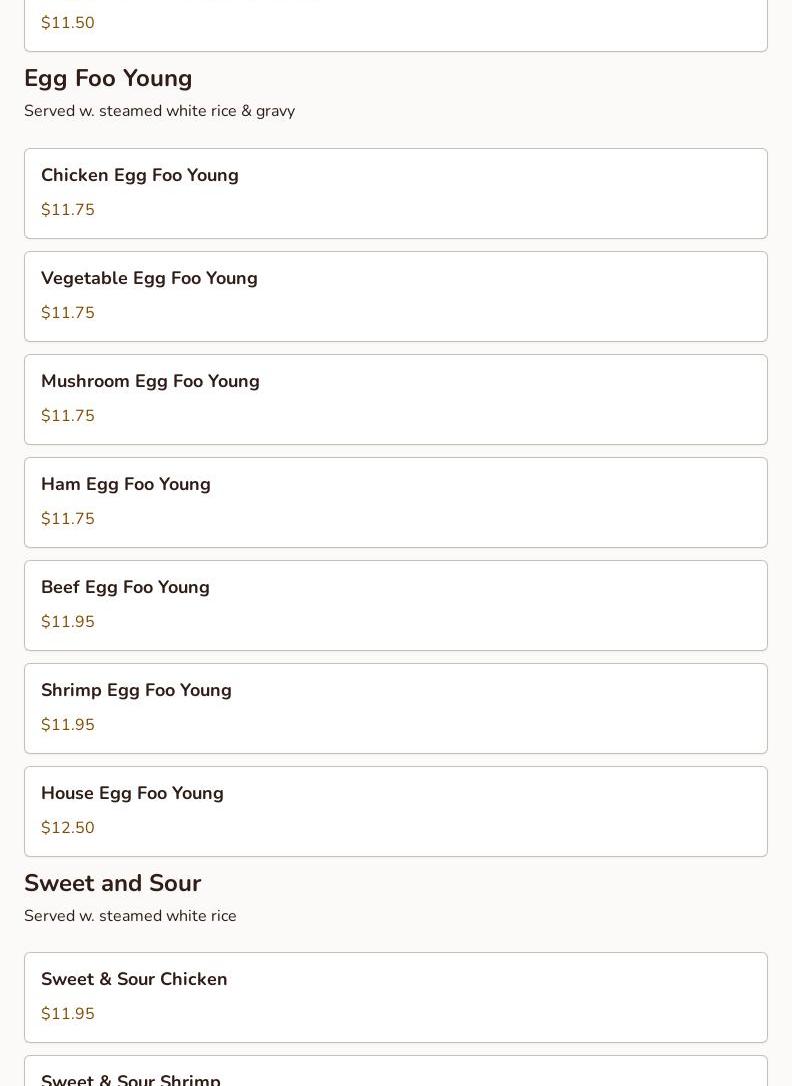The image size is (792, 1086).
Task: Click the Sweet and Sour section heading
Action: (112, 883)
